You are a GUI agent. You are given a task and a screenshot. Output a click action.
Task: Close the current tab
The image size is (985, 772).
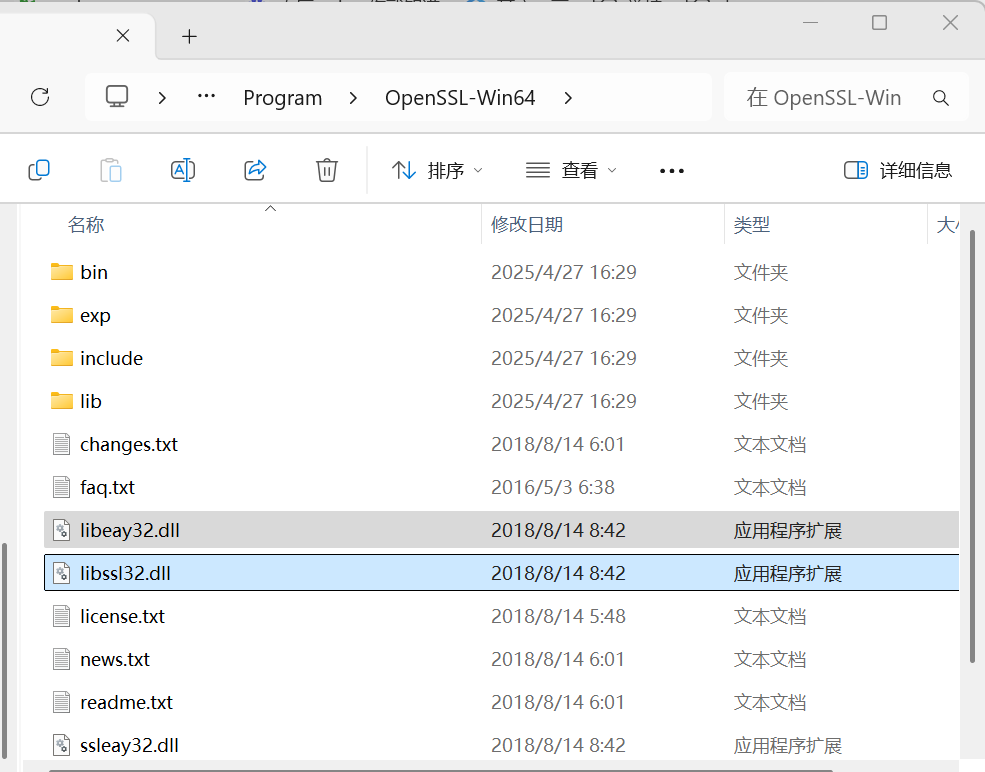coord(123,36)
